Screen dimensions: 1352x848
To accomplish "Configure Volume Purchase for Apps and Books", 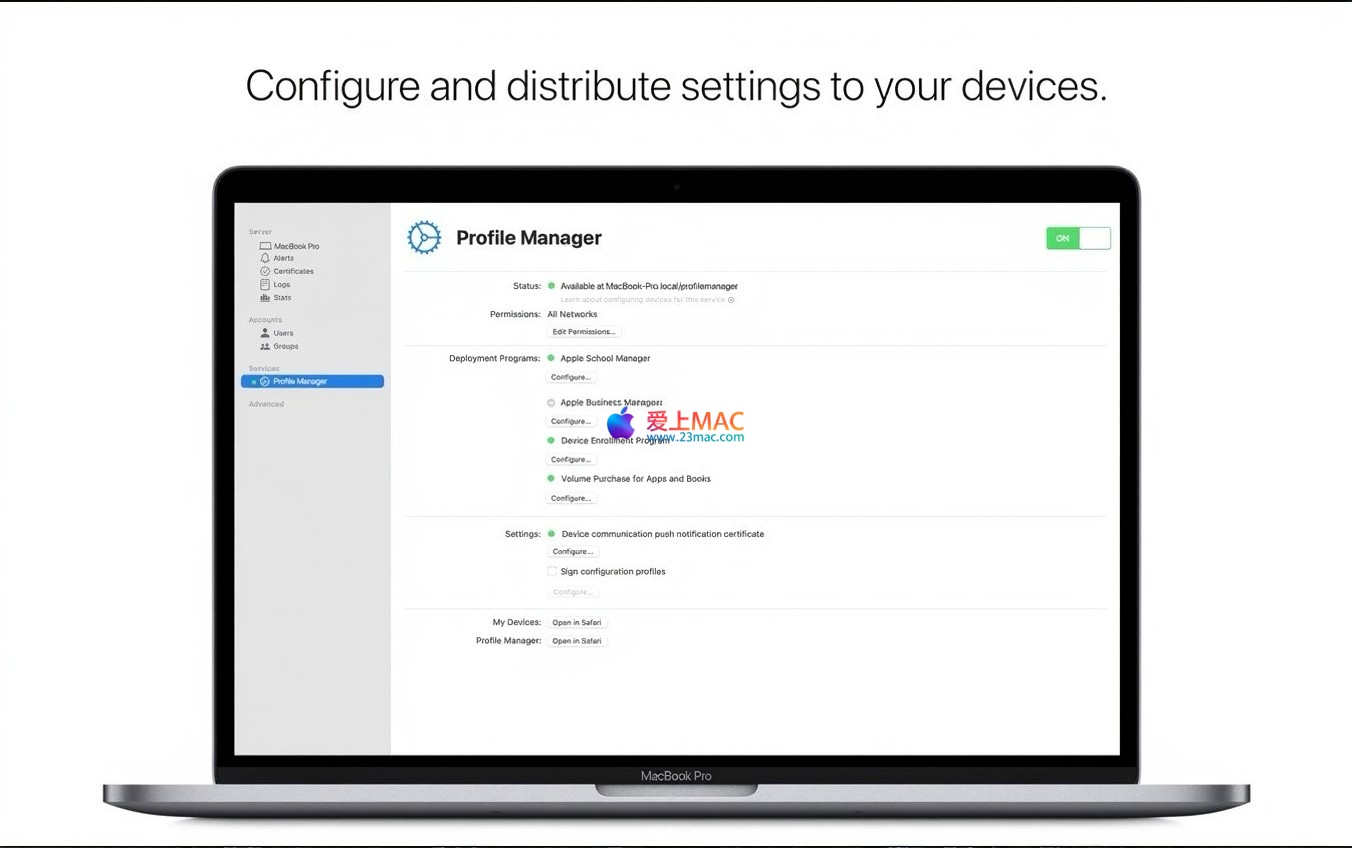I will point(571,498).
